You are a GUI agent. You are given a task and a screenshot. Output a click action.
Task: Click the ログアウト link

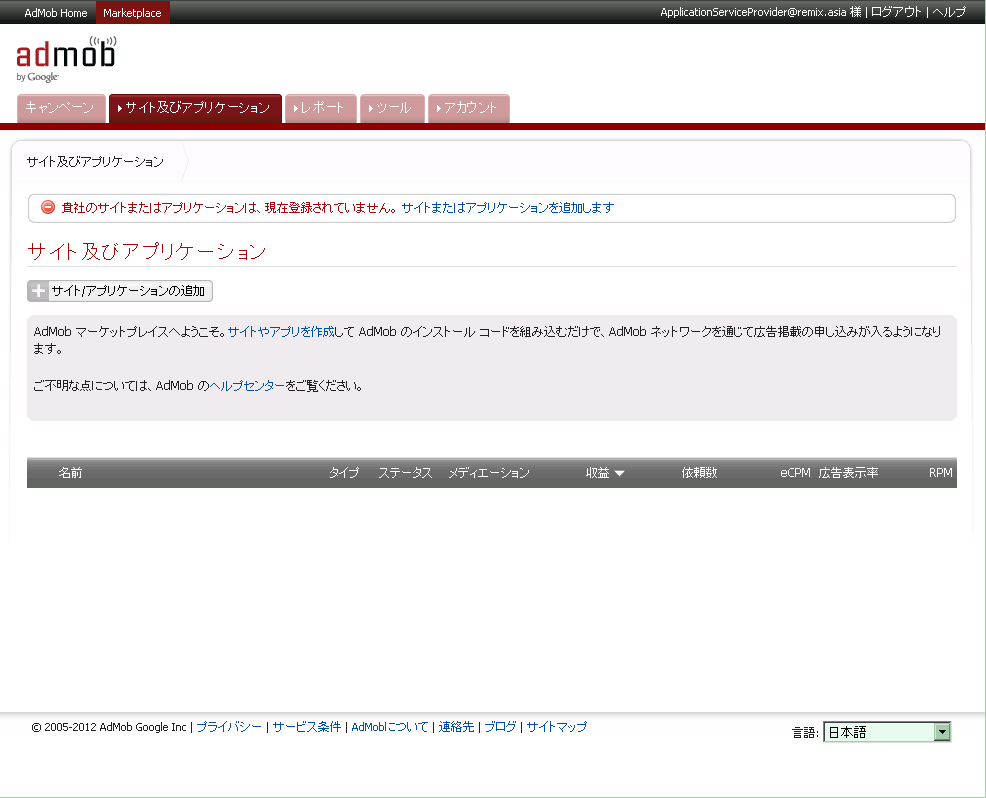tap(896, 12)
